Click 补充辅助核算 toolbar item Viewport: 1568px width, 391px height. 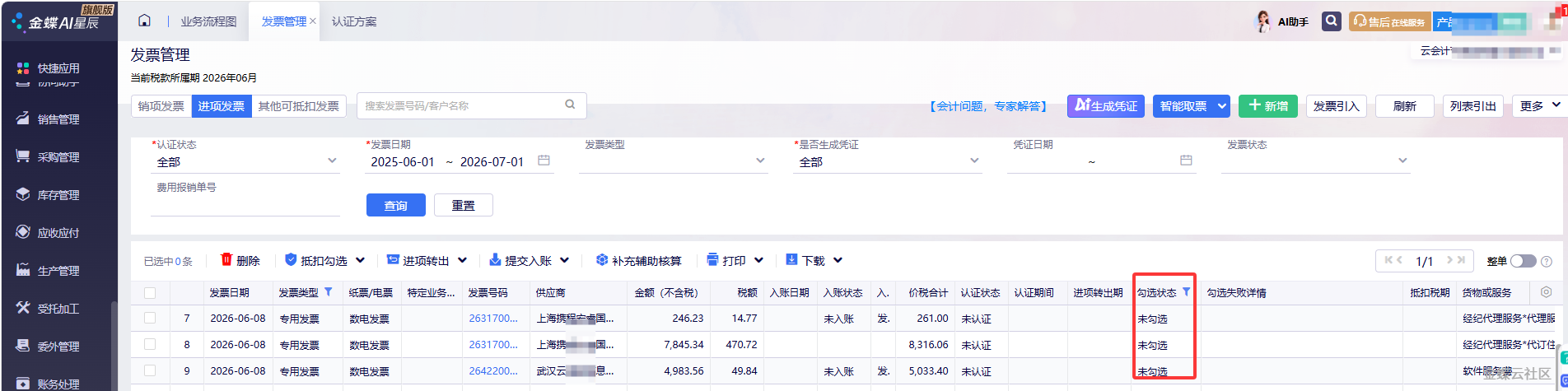pos(639,260)
